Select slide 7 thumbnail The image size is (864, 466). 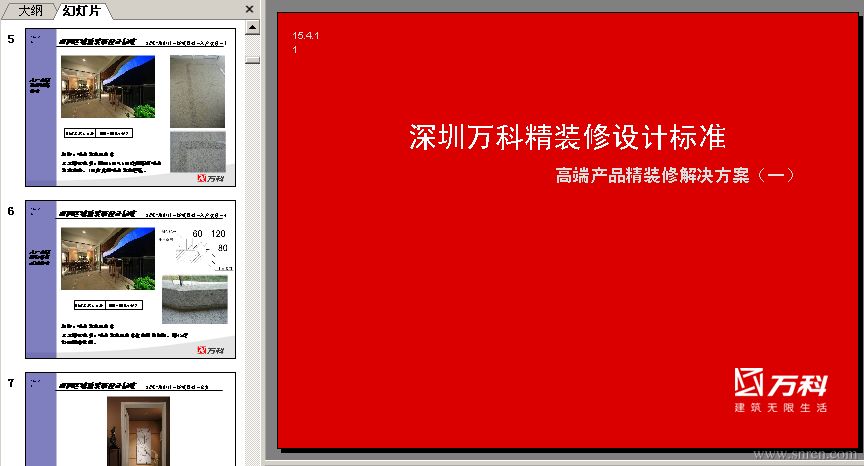click(x=131, y=419)
